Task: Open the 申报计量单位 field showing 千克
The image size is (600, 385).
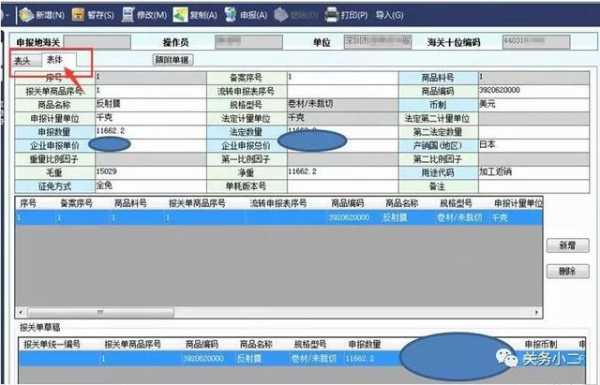Action: [151, 119]
